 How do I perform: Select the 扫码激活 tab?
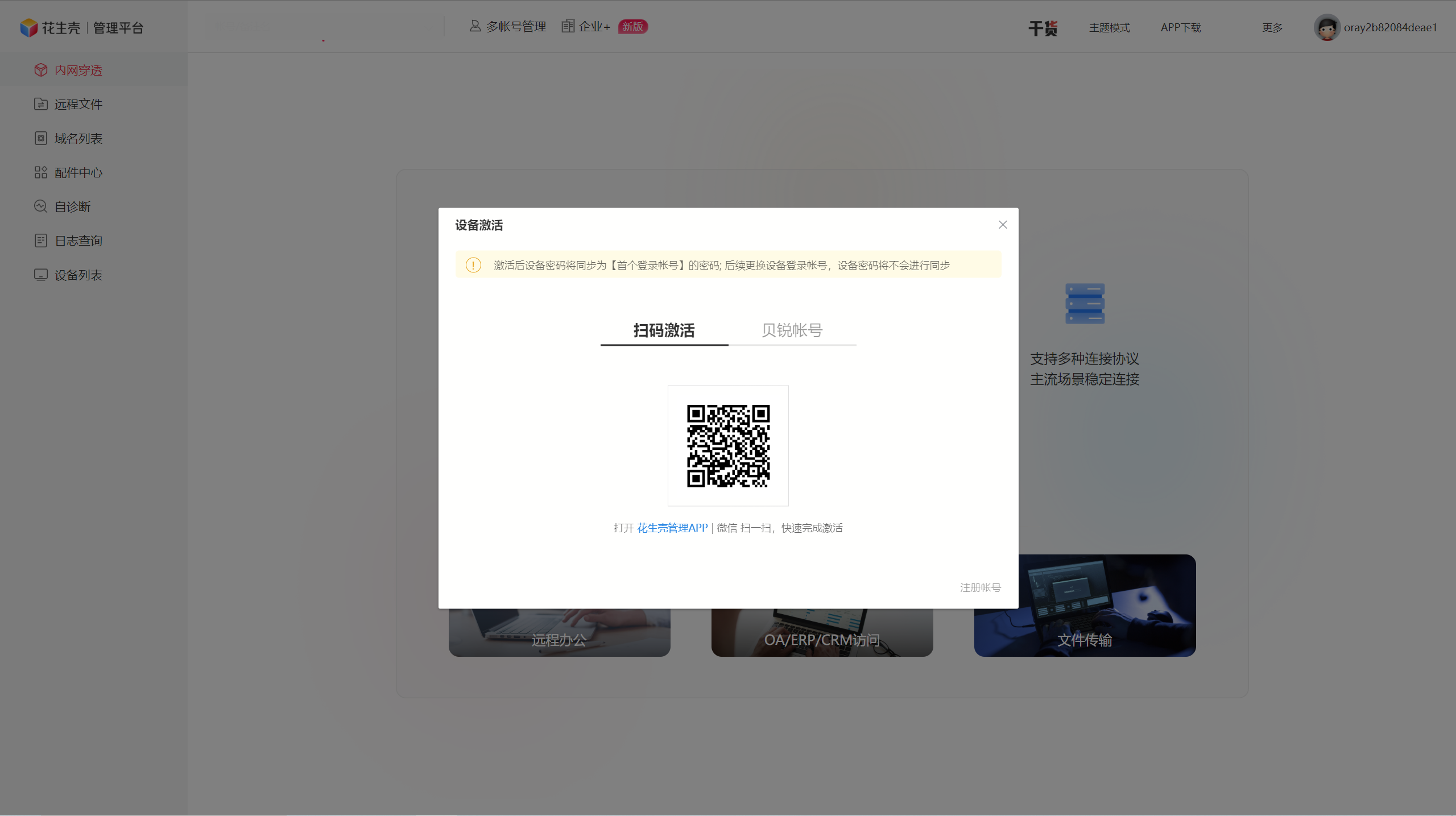click(x=664, y=330)
